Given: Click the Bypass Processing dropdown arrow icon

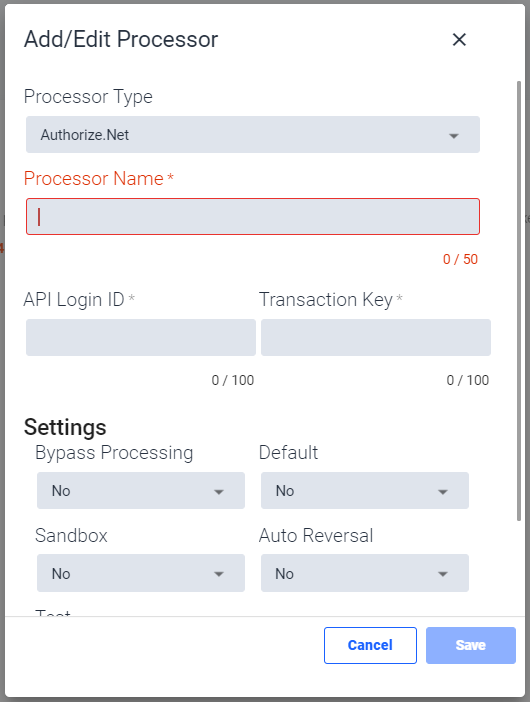Looking at the screenshot, I should [x=219, y=492].
